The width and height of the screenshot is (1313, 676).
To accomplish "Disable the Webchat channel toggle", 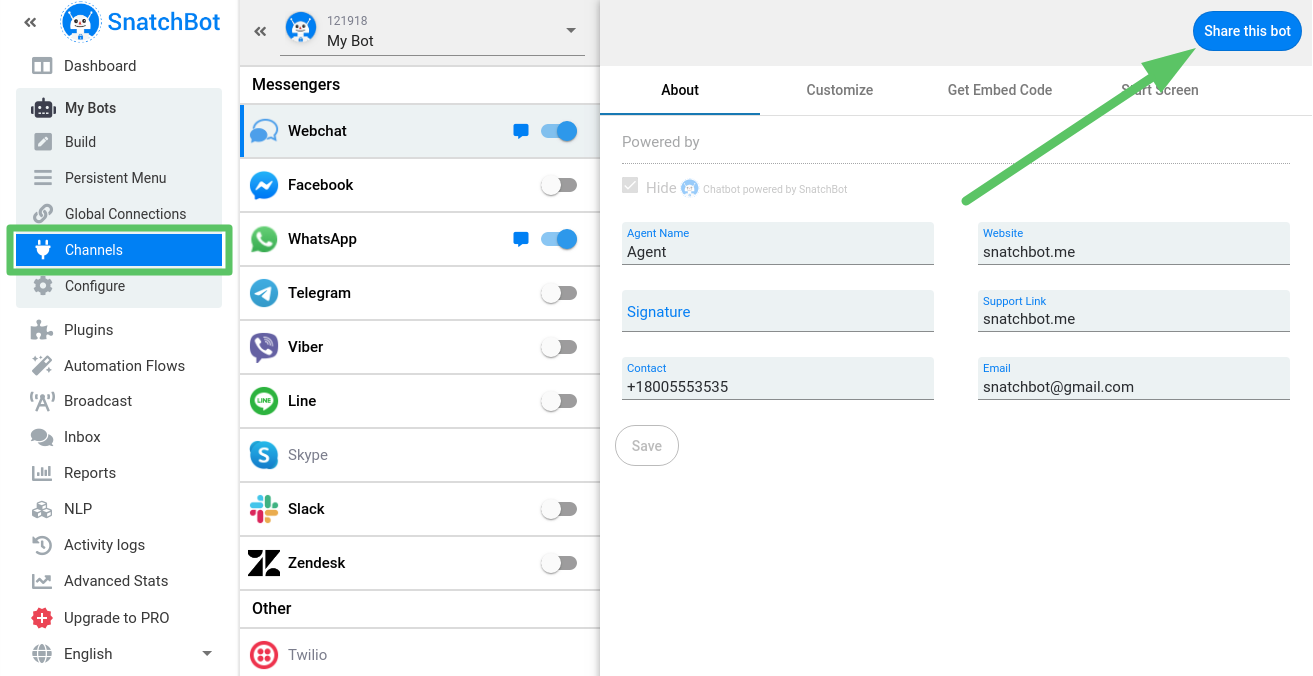I will 559,131.
